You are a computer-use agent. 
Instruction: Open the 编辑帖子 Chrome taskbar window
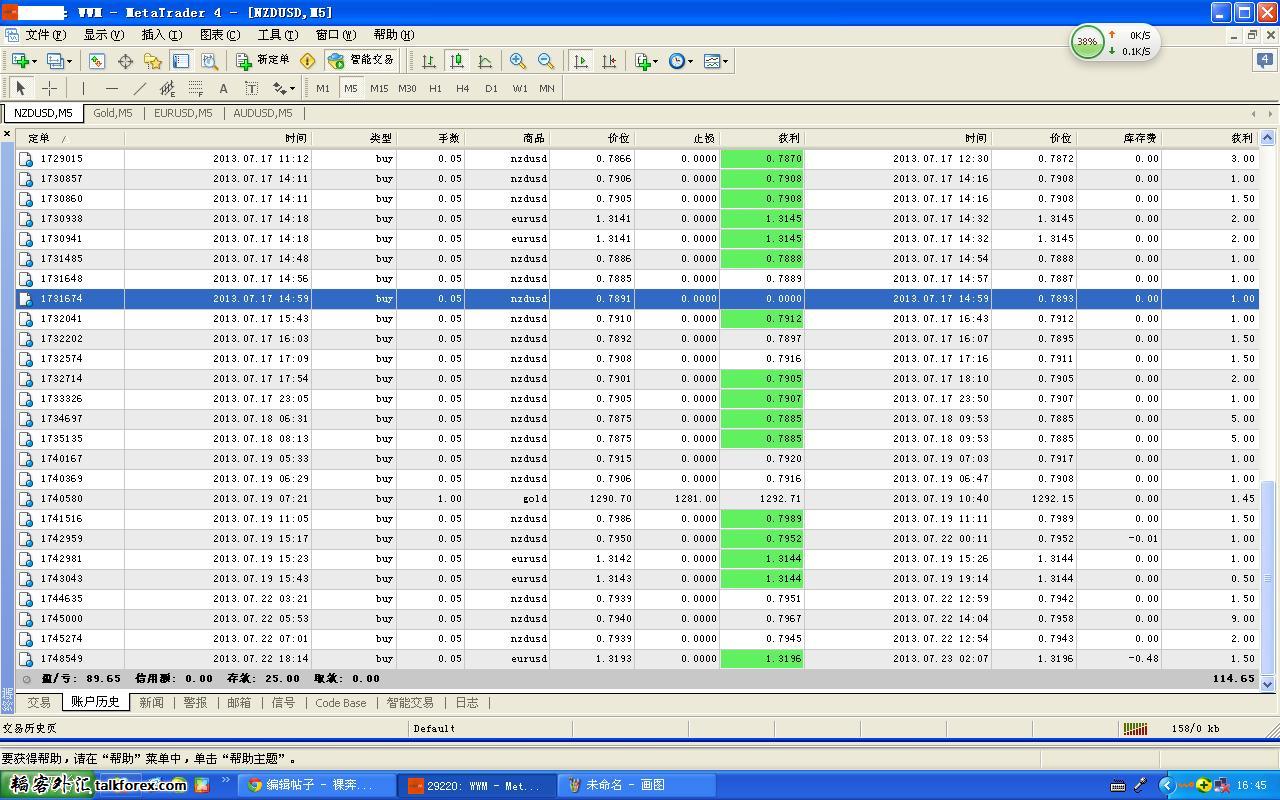(318, 785)
